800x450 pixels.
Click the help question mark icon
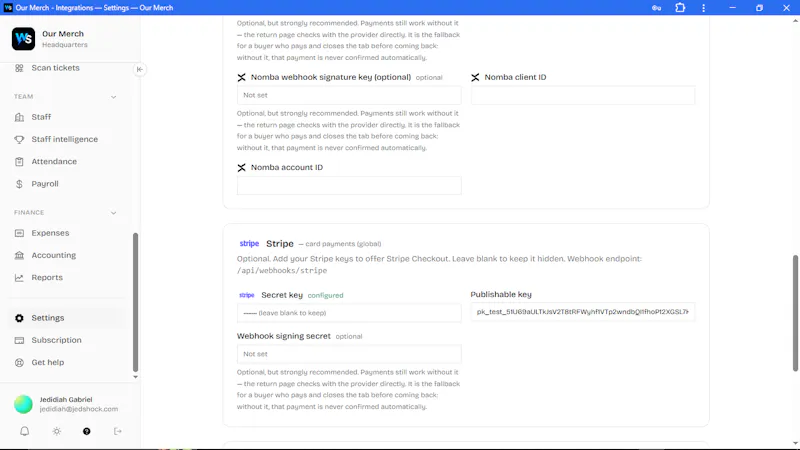pyautogui.click(x=87, y=431)
